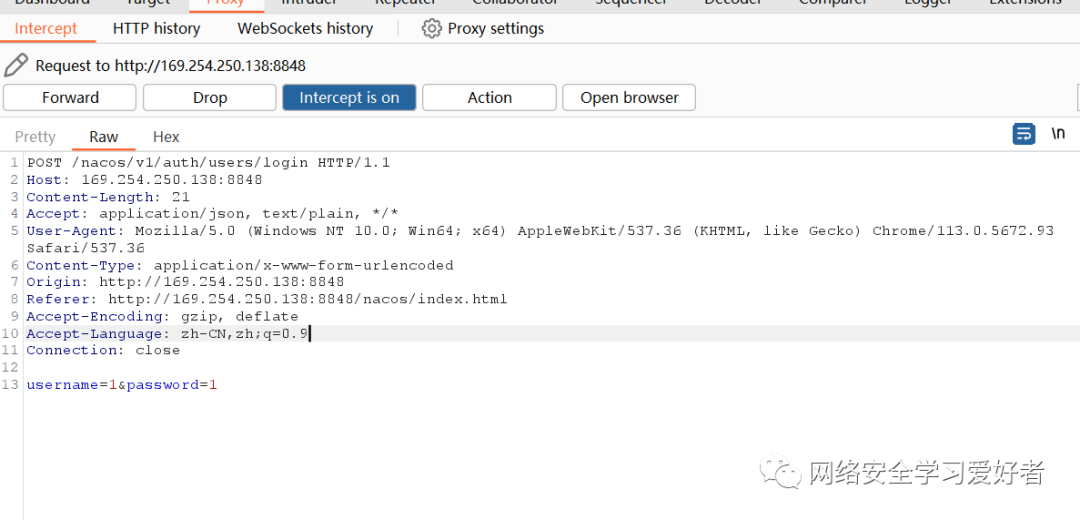Switch to the Intercept sub-tab
1080x520 pixels.
coord(45,29)
